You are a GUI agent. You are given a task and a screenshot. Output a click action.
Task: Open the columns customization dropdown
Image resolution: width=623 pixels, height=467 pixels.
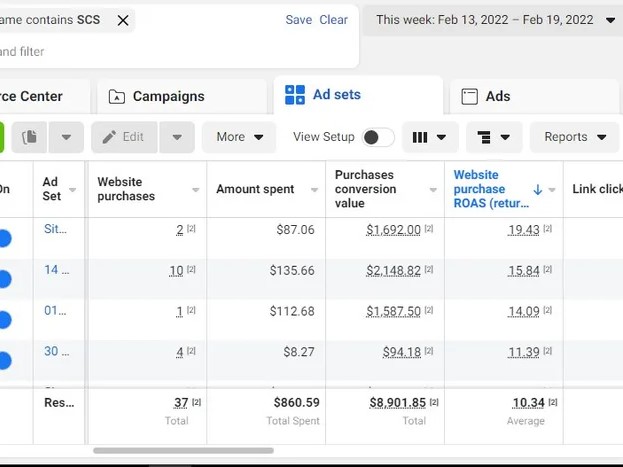pos(430,137)
